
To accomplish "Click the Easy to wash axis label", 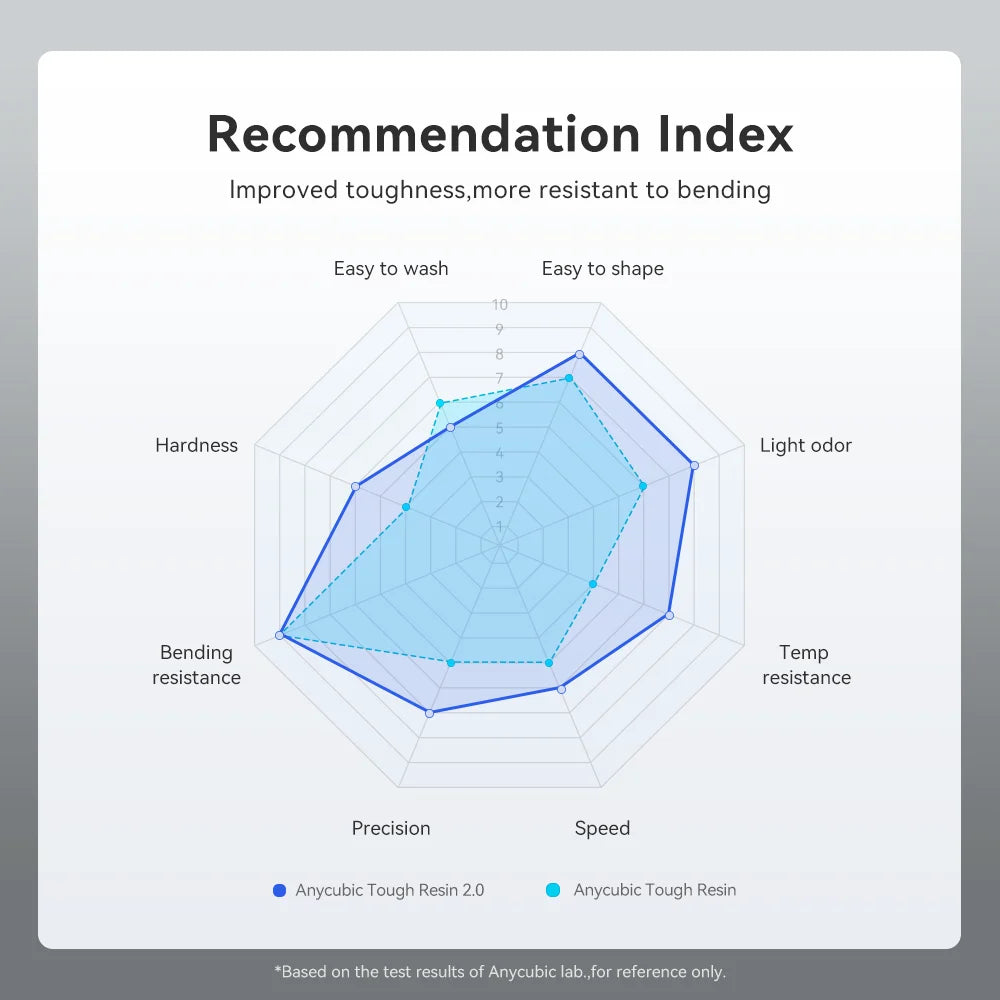I will click(x=391, y=268).
